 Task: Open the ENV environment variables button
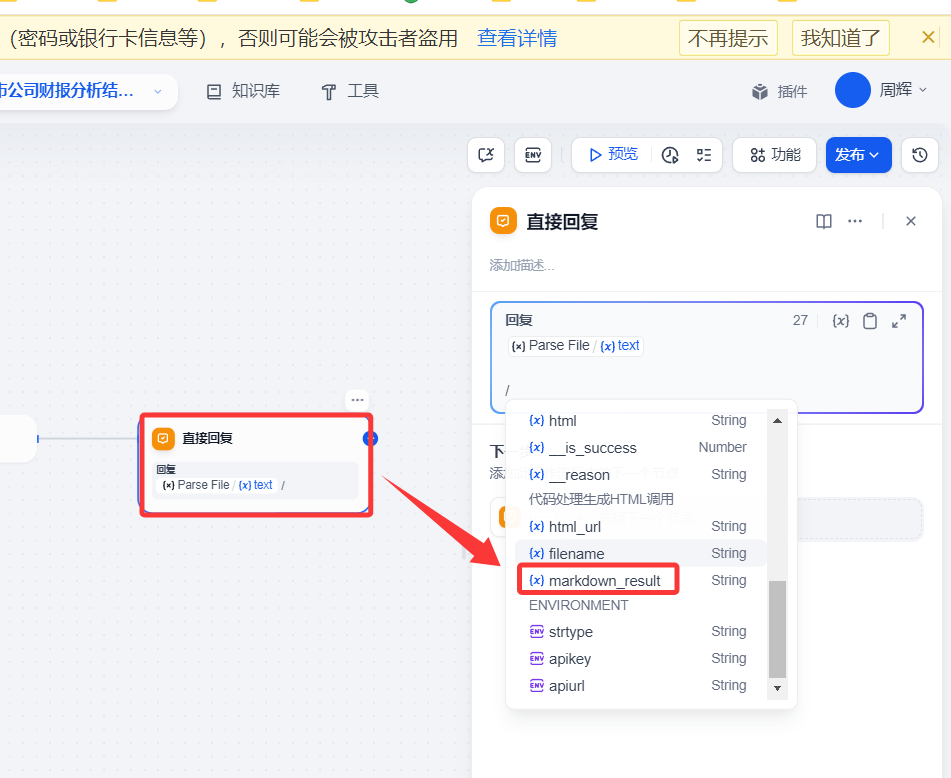click(x=533, y=155)
